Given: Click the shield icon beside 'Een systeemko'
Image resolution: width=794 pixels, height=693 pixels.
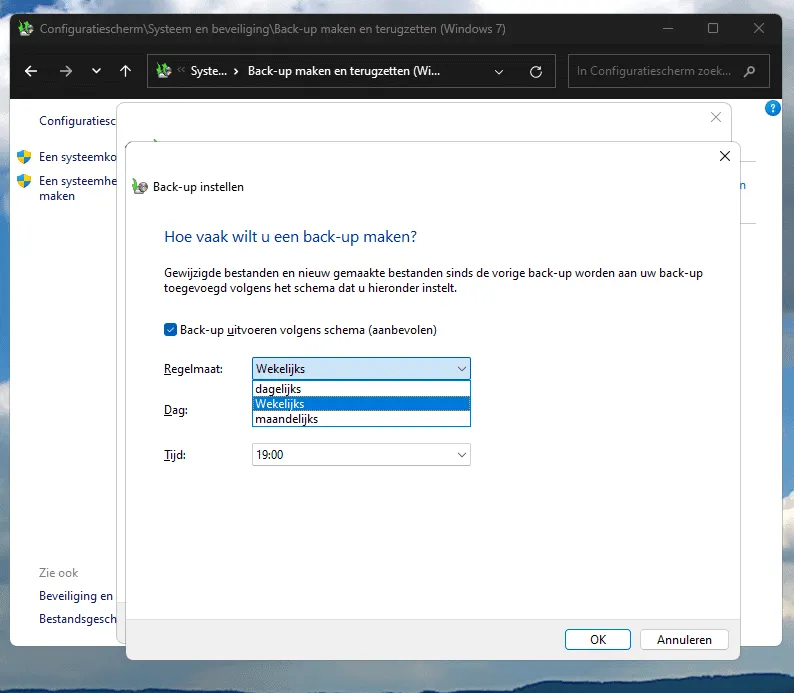Looking at the screenshot, I should tap(24, 157).
